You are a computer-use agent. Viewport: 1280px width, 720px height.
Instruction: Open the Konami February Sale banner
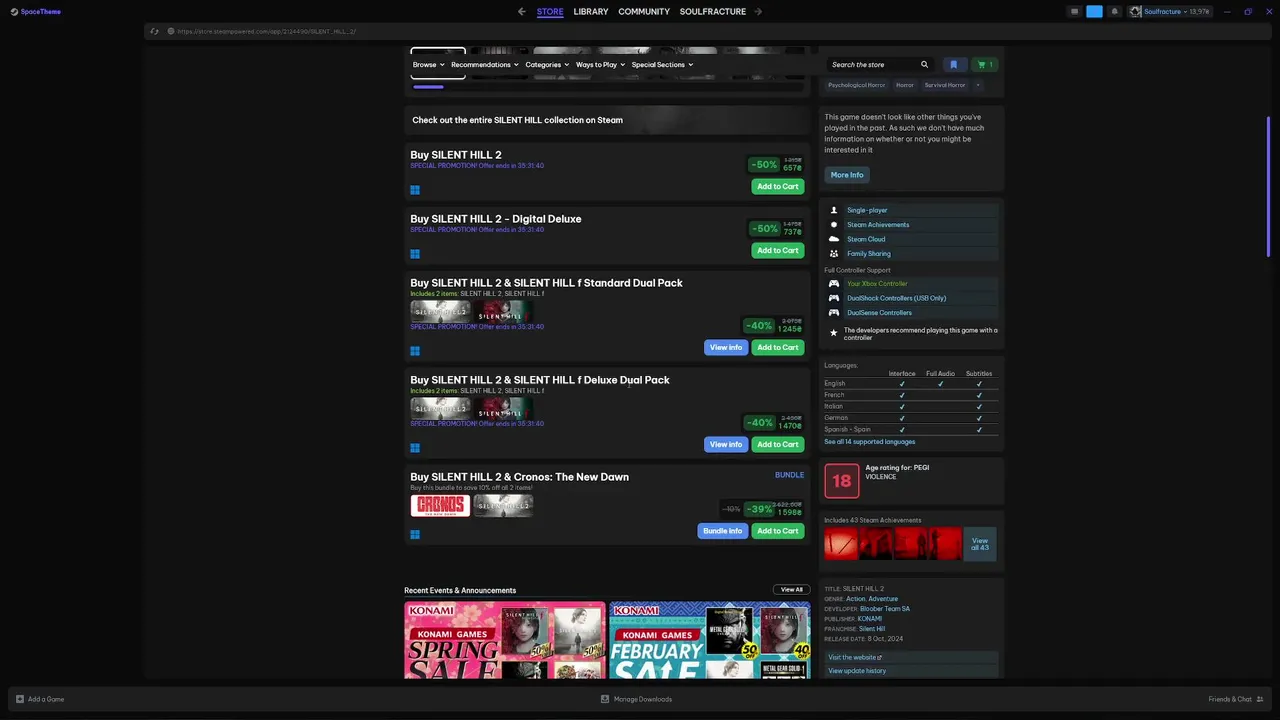pyautogui.click(x=710, y=640)
